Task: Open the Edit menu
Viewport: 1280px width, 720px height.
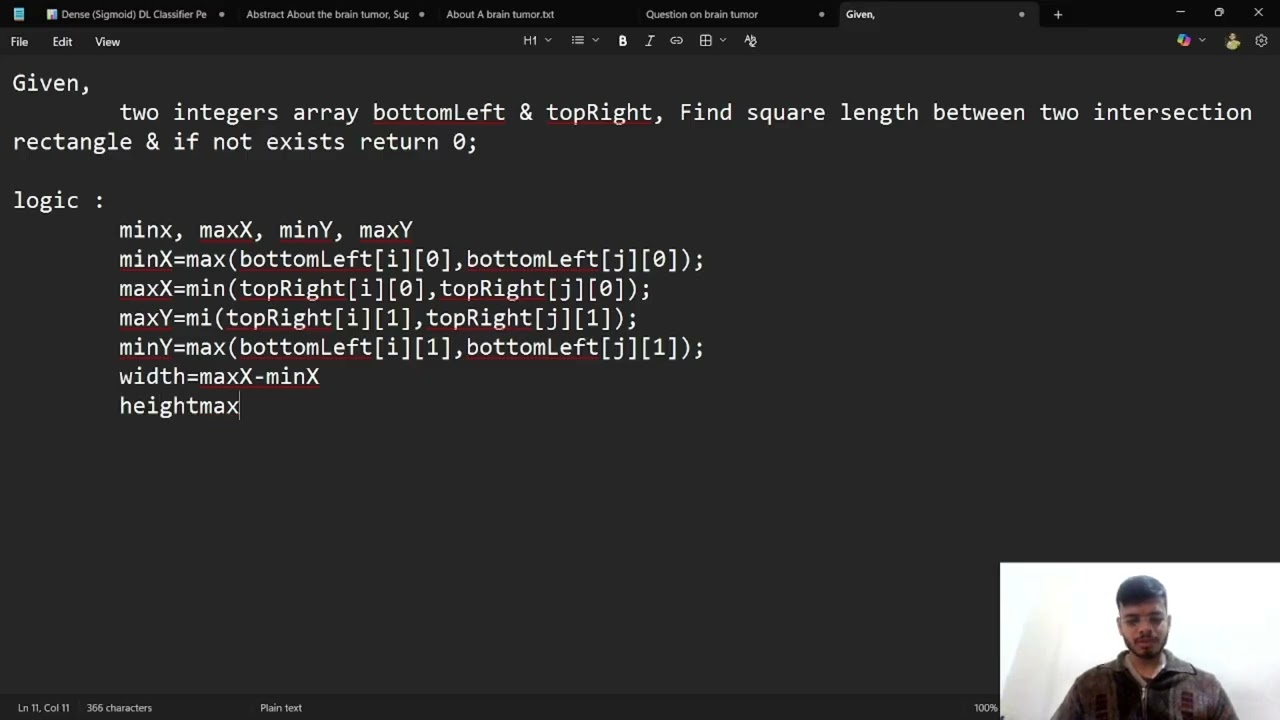Action: [62, 42]
